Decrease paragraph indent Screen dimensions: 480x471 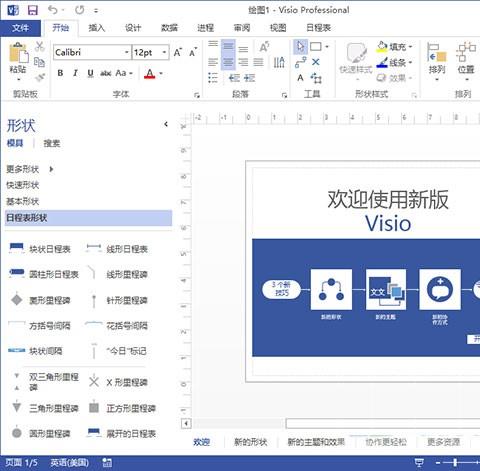pos(234,78)
